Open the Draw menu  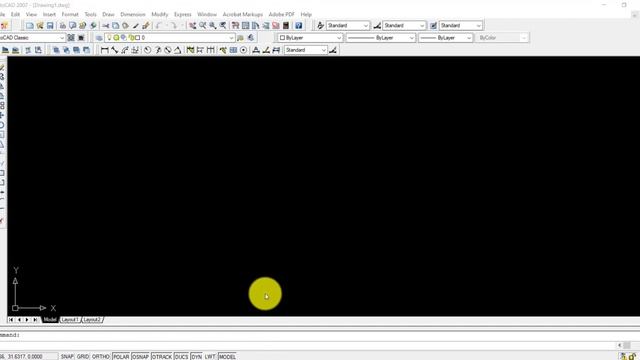108,14
